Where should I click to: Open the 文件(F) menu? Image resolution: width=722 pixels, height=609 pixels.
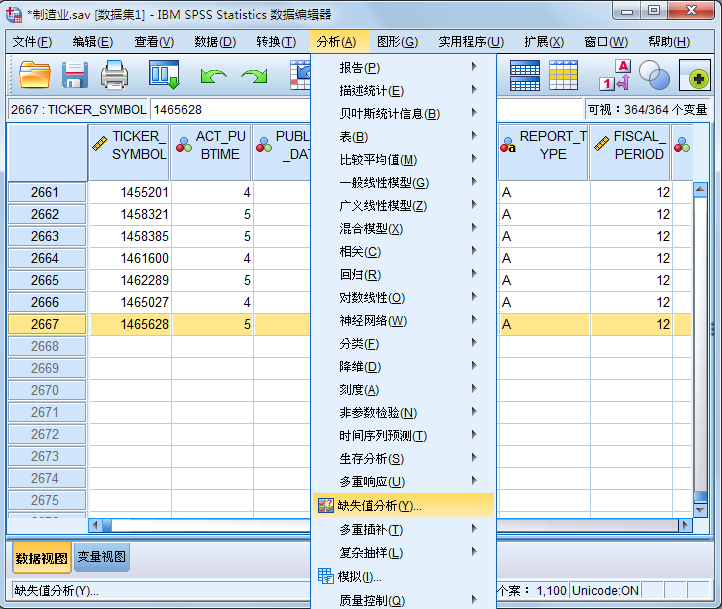[32, 42]
